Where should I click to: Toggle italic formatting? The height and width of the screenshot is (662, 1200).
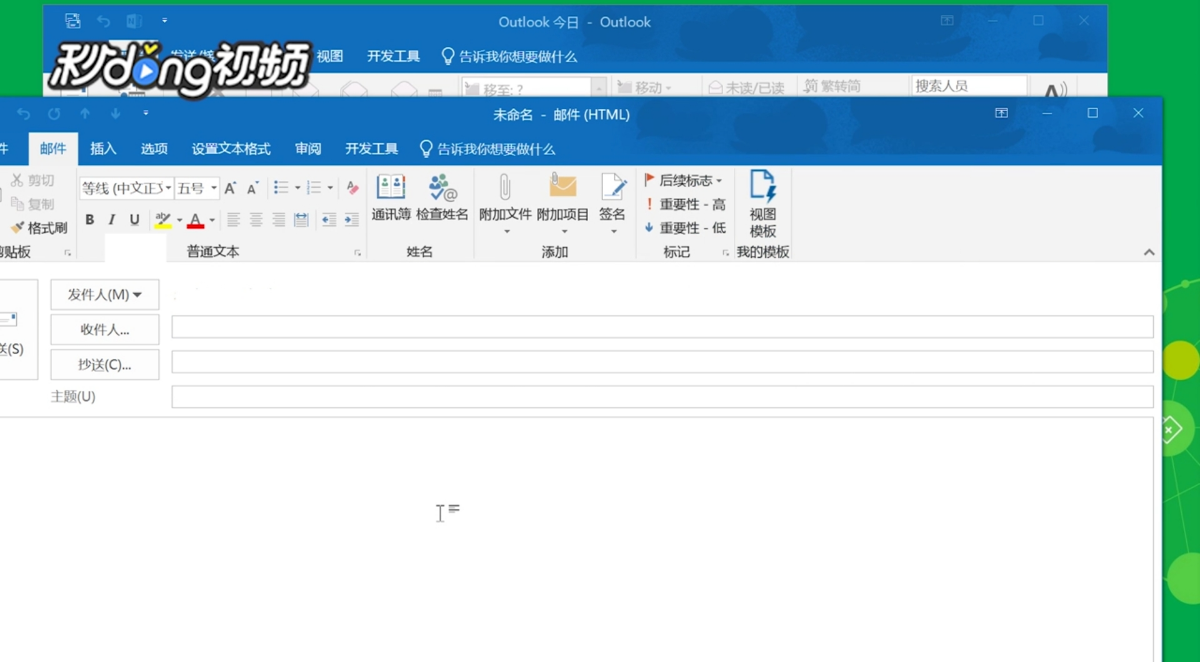pyautogui.click(x=112, y=220)
